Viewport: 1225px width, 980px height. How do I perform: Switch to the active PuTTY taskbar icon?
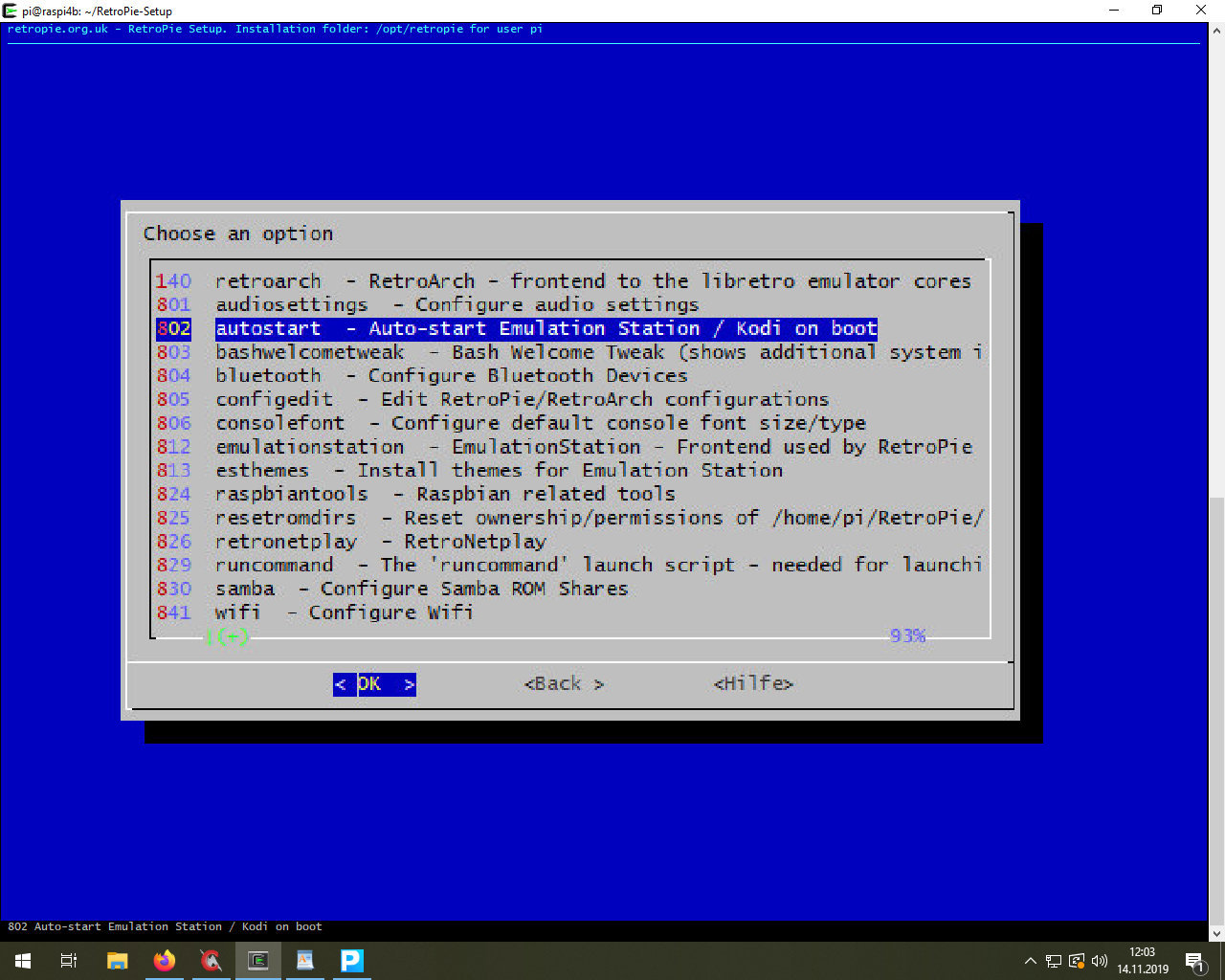click(x=258, y=961)
